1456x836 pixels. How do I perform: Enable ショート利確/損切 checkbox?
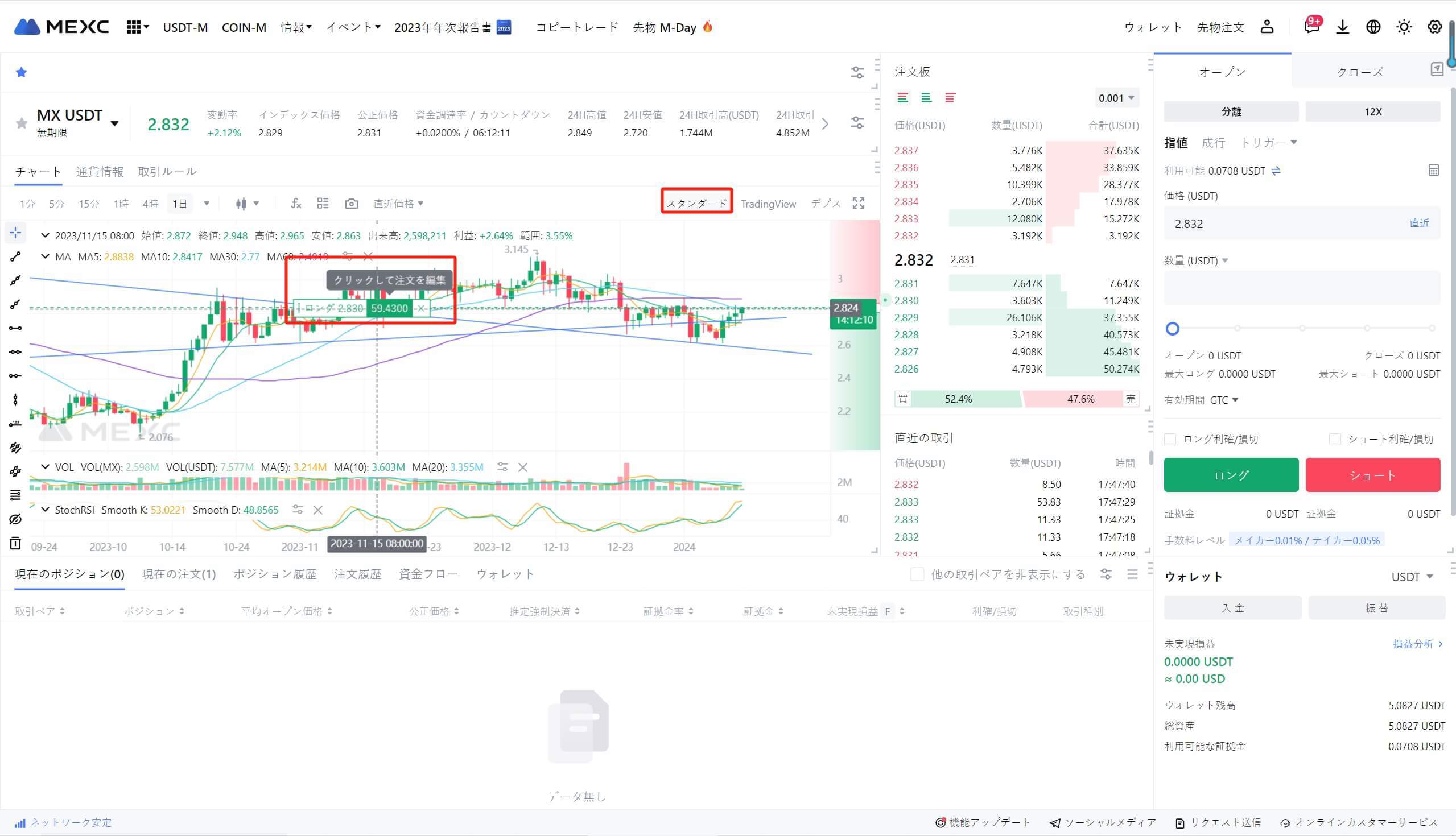pos(1335,438)
